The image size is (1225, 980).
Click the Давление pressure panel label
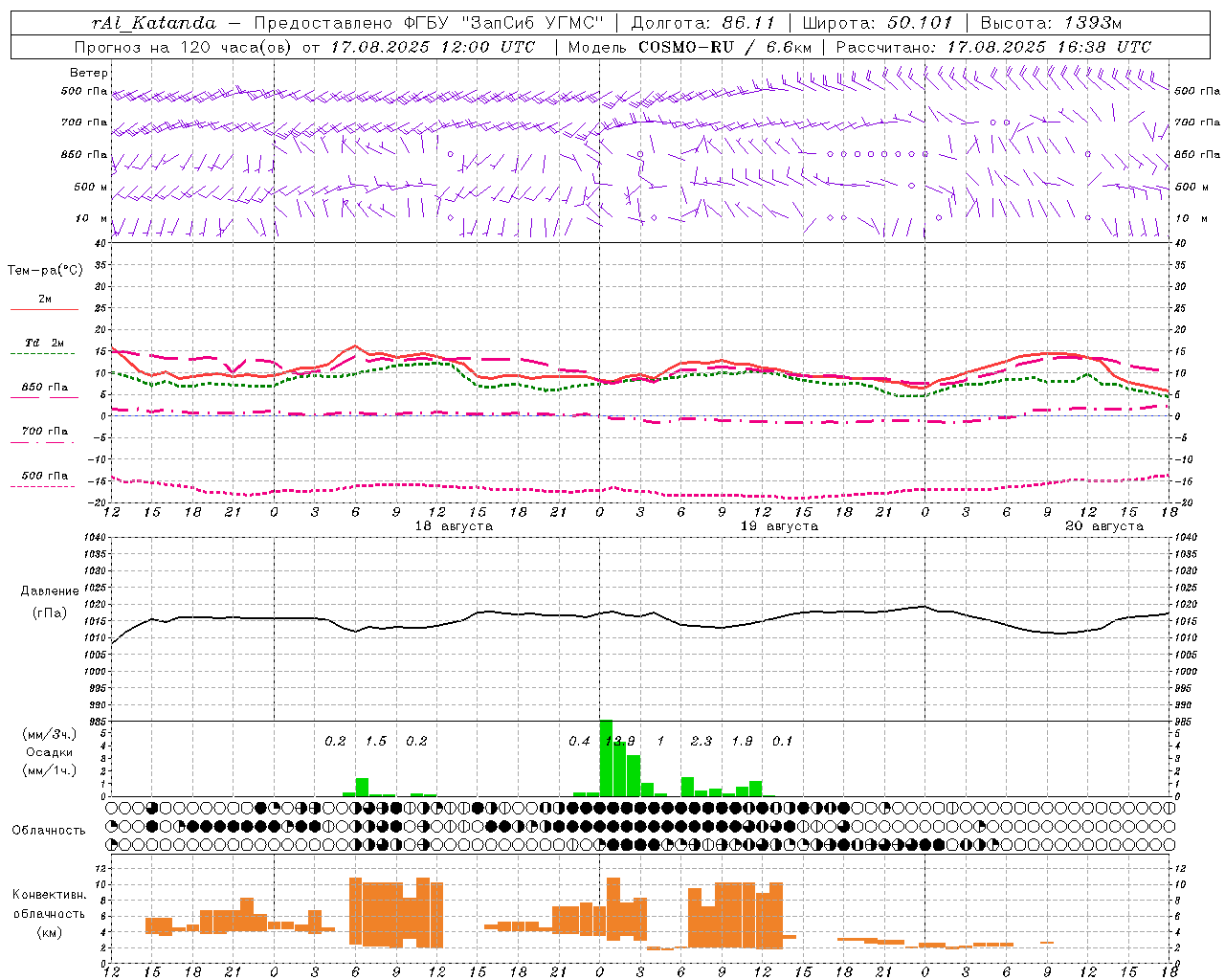click(50, 591)
